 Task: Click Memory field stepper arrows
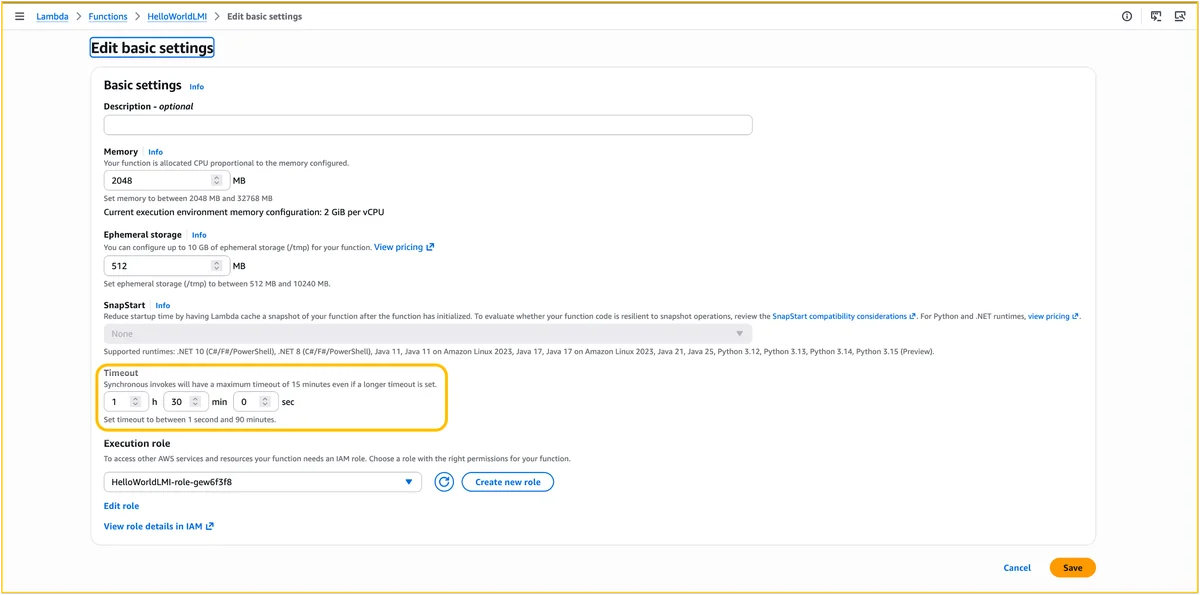coord(217,181)
